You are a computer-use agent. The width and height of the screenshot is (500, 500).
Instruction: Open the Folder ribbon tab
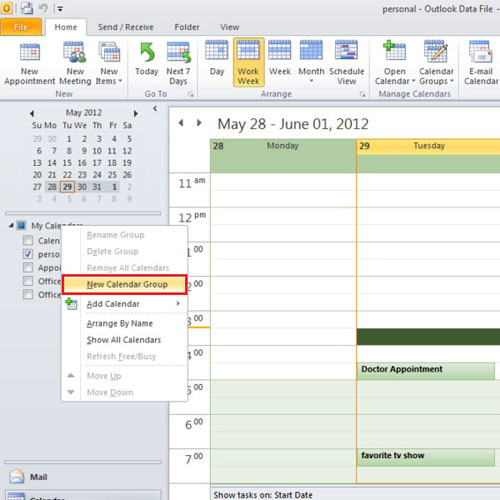[x=187, y=27]
